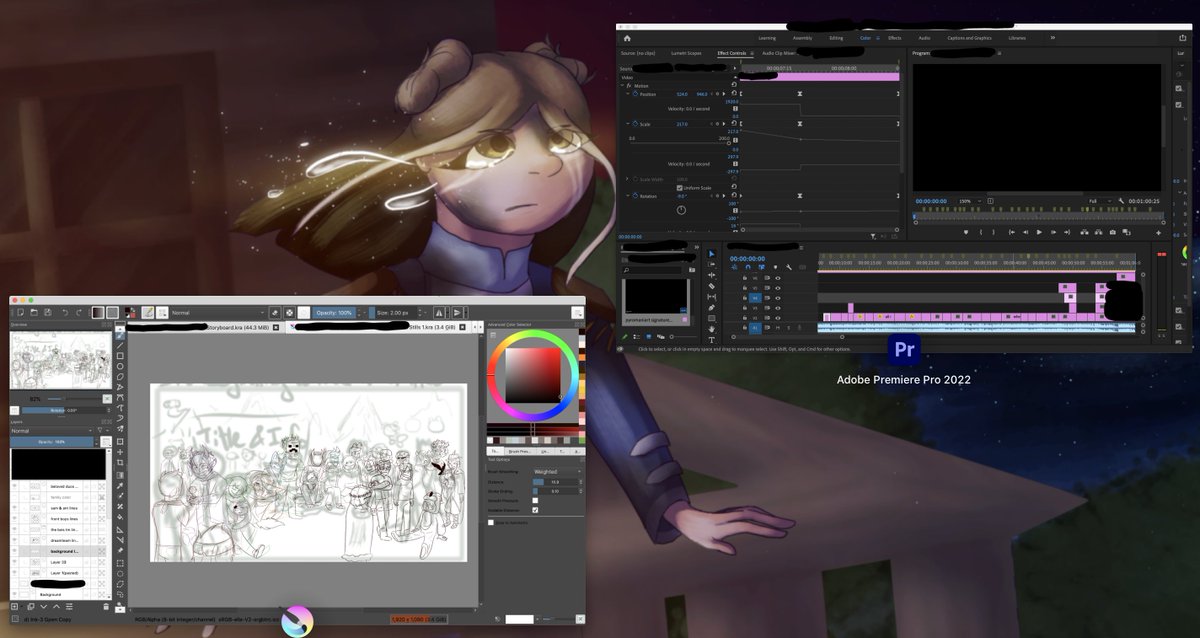This screenshot has height=638, width=1200.
Task: Click horizontal mirror tool in Krita
Action: tap(439, 313)
